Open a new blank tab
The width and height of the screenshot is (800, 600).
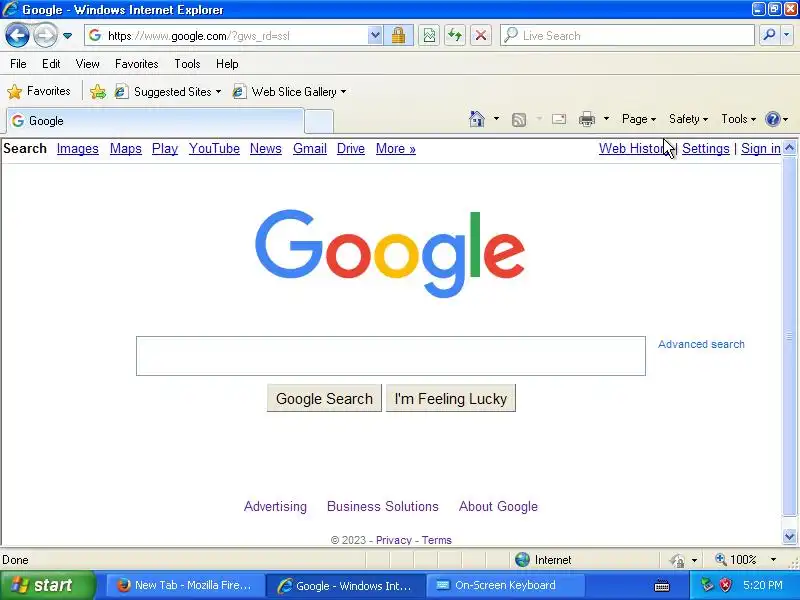coord(319,121)
